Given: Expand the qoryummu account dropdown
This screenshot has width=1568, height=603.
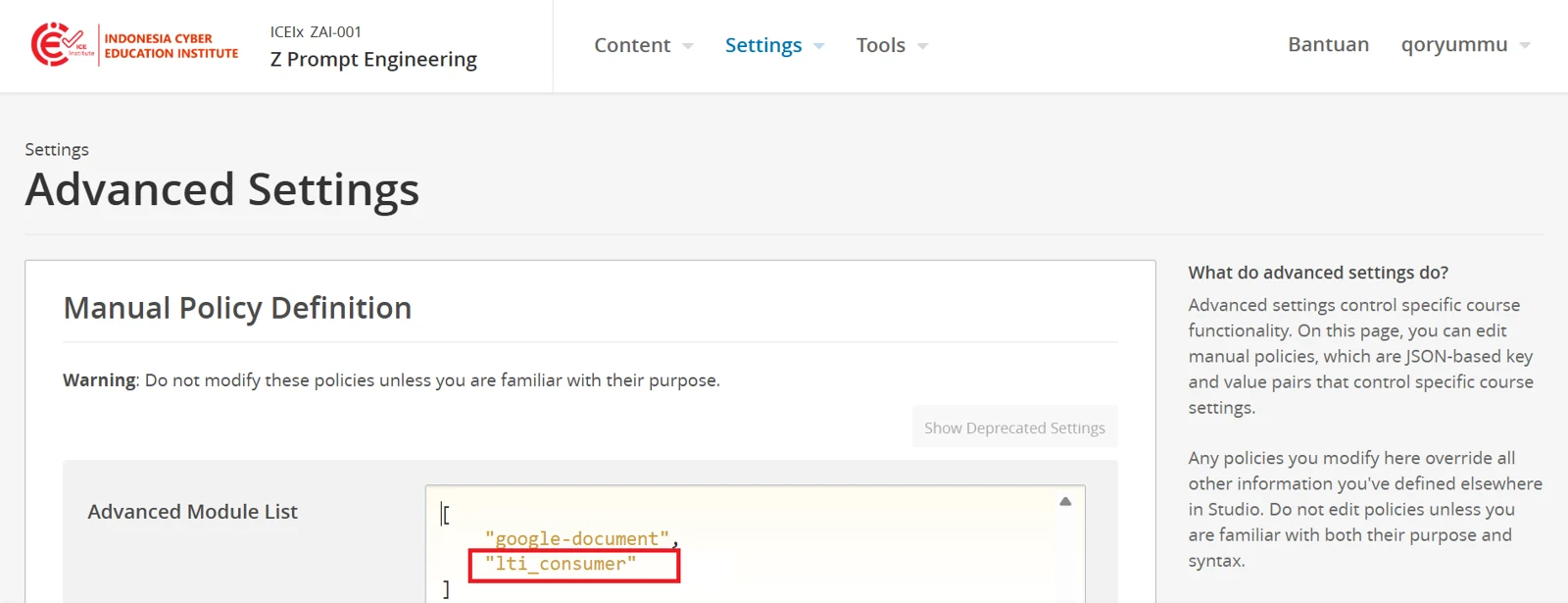Looking at the screenshot, I should (1465, 45).
